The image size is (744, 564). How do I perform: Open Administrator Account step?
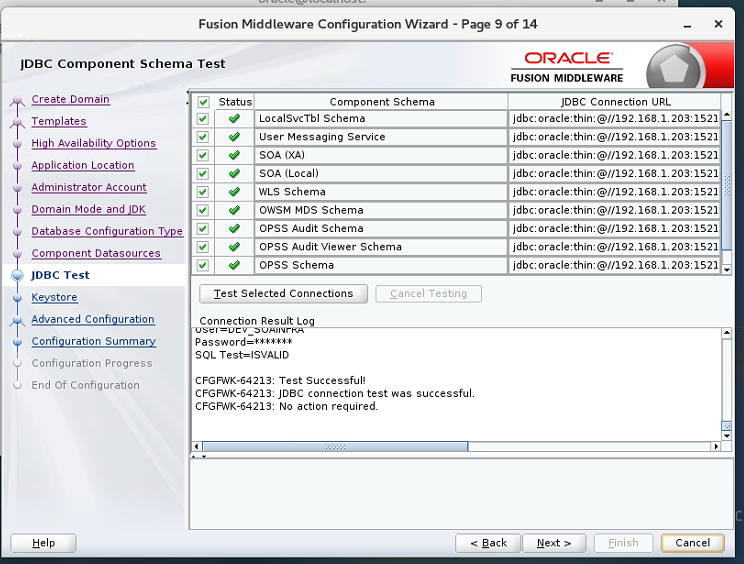[x=89, y=187]
